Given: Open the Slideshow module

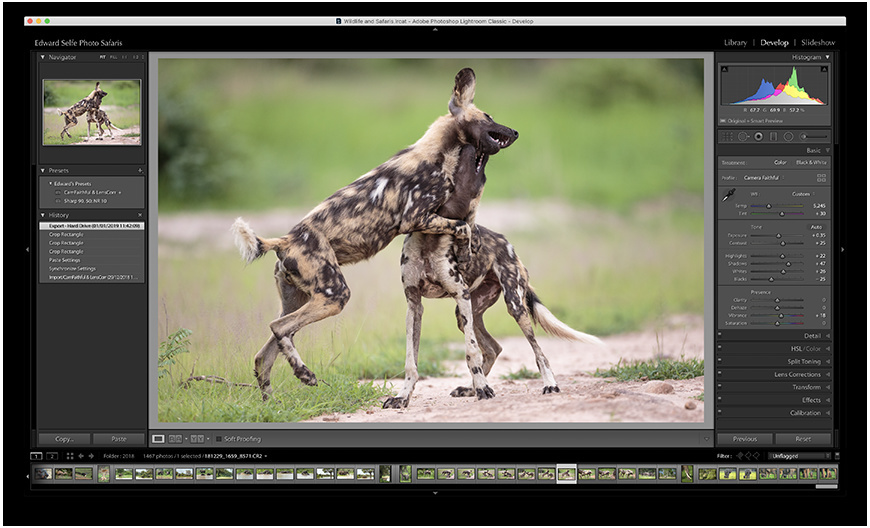Looking at the screenshot, I should point(817,43).
